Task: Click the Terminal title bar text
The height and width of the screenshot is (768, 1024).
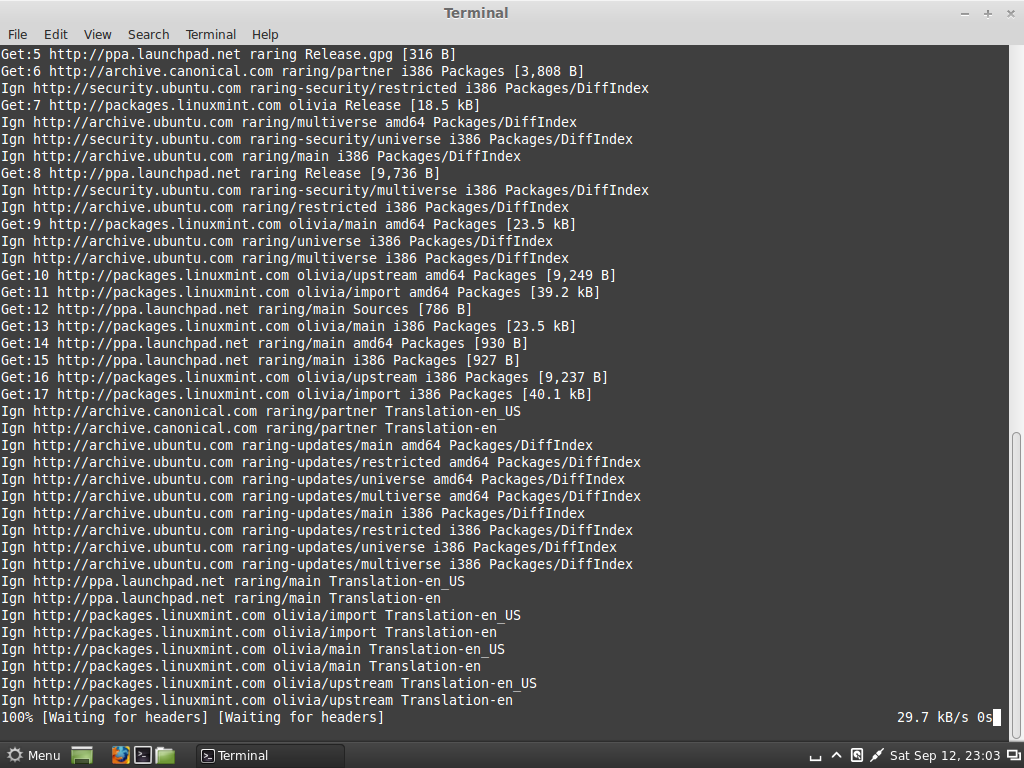Action: (x=476, y=13)
